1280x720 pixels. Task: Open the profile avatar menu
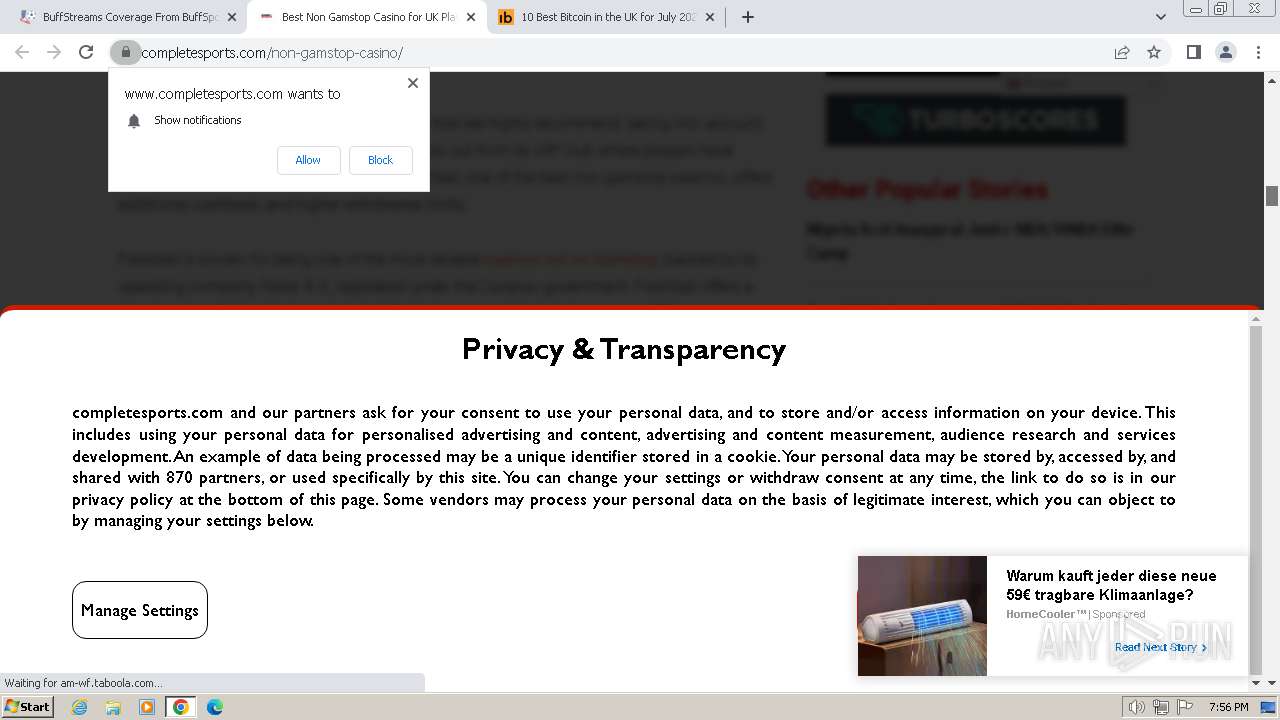[1225, 52]
